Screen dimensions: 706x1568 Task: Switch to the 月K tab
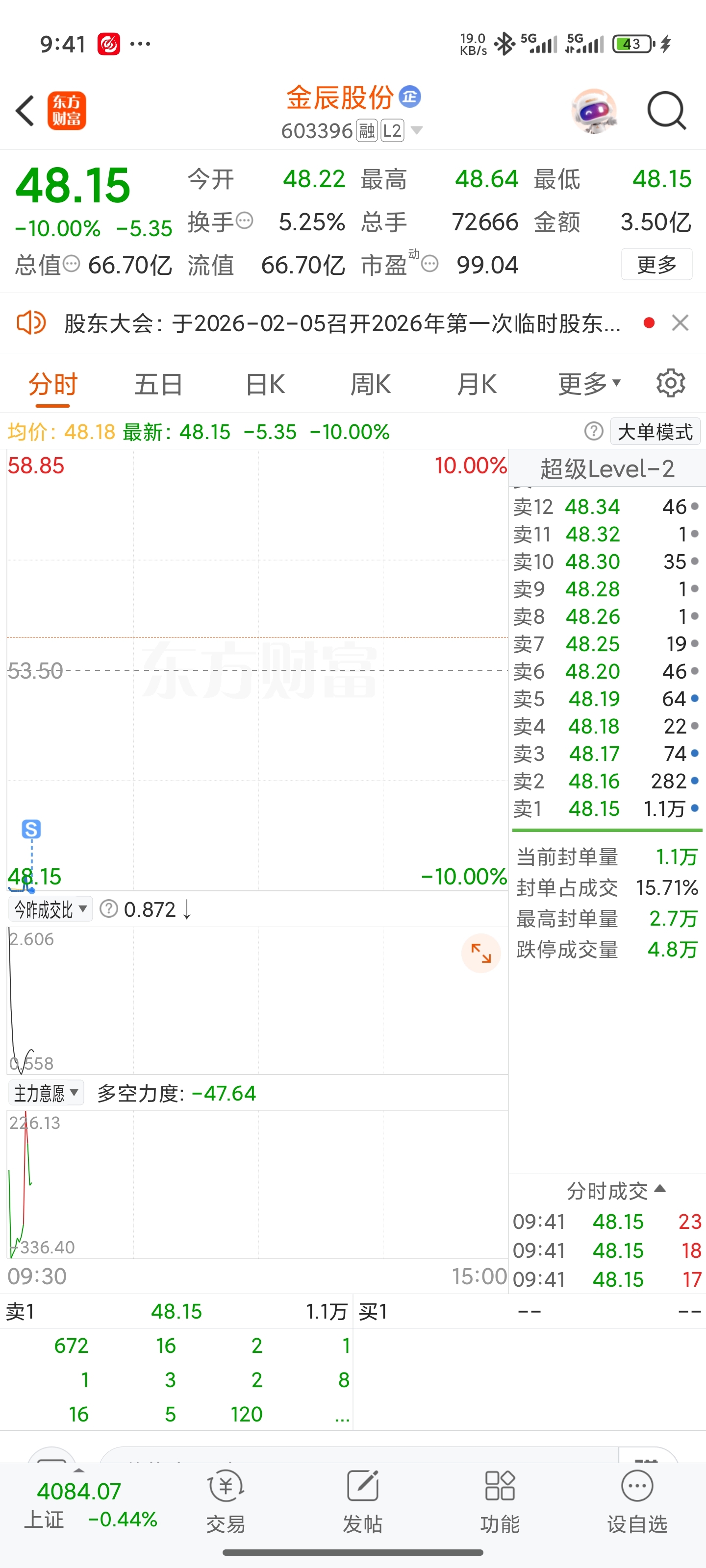point(477,384)
